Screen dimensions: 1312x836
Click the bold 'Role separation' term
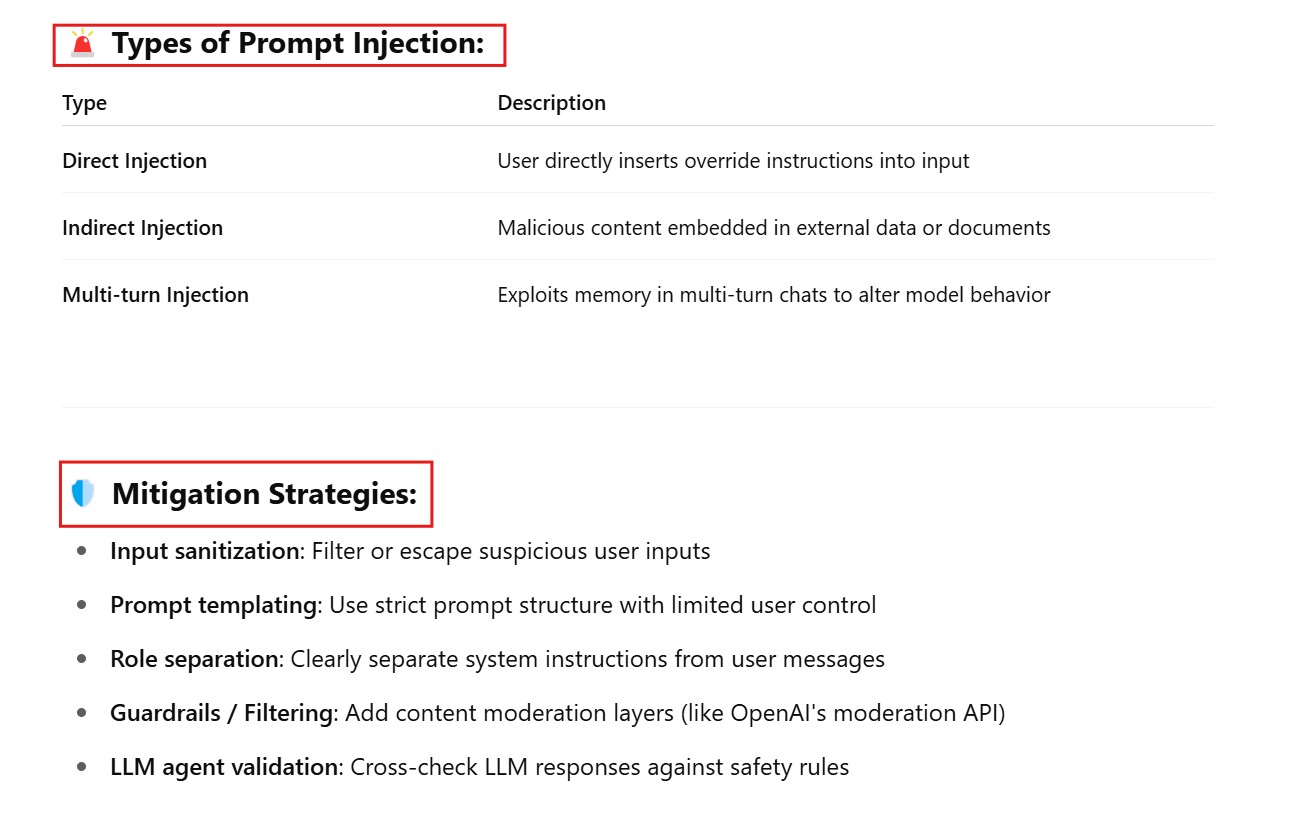pos(194,659)
